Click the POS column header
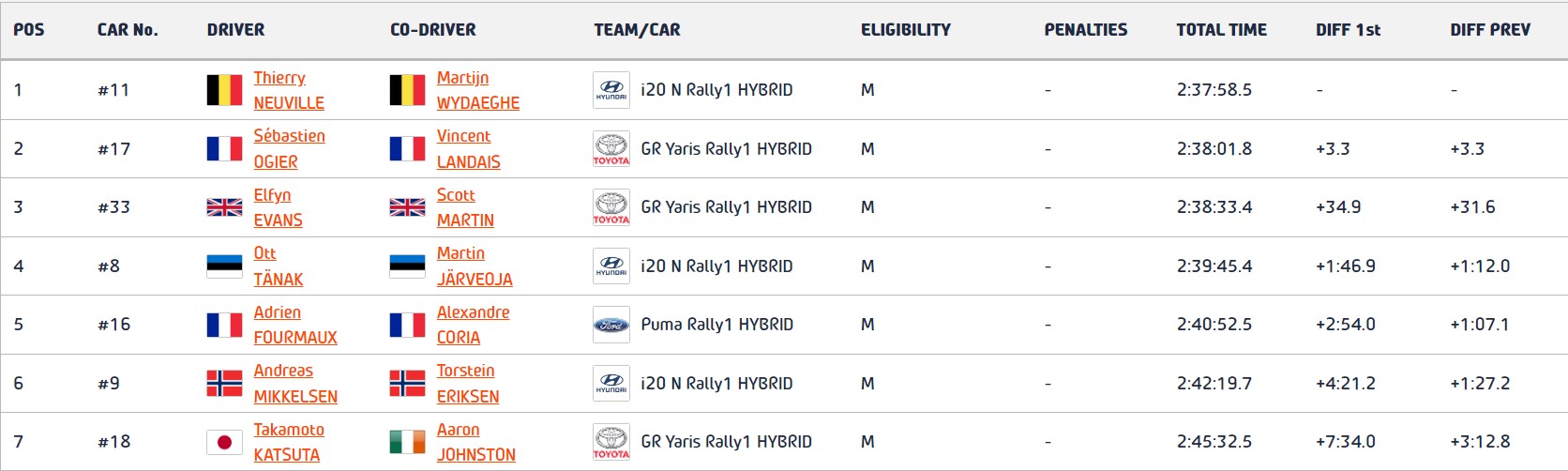Screen dimensions: 1568x471 (29, 30)
